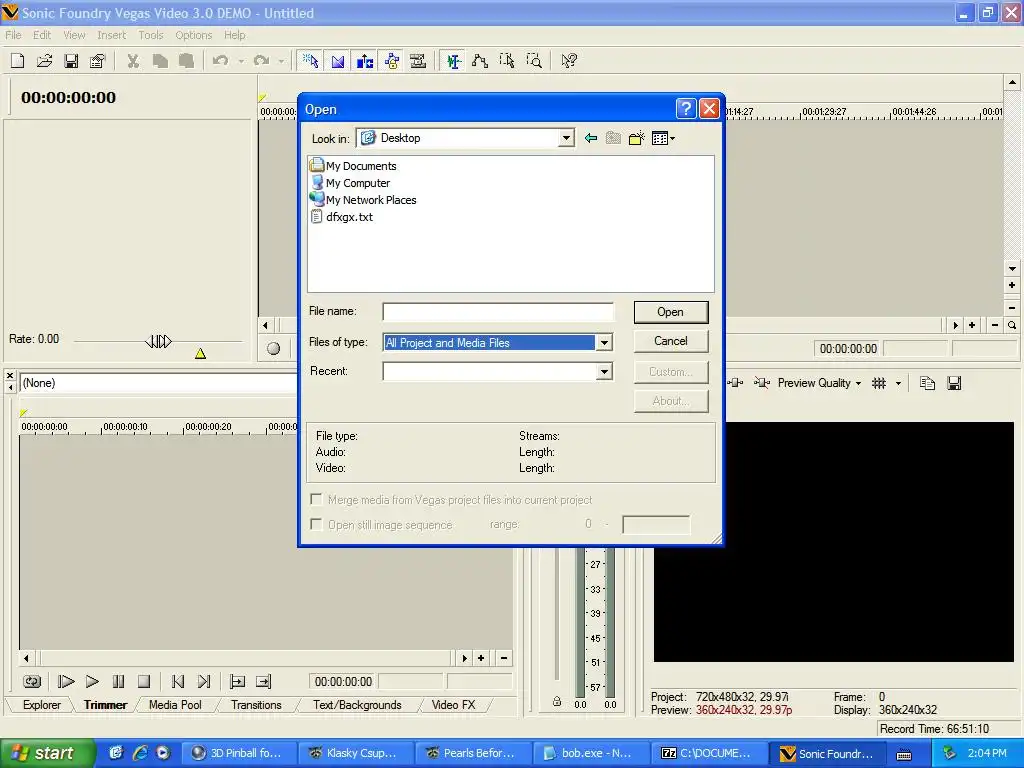This screenshot has width=1024, height=768.
Task: Open the Redo history dropdown arrow
Action: click(281, 61)
